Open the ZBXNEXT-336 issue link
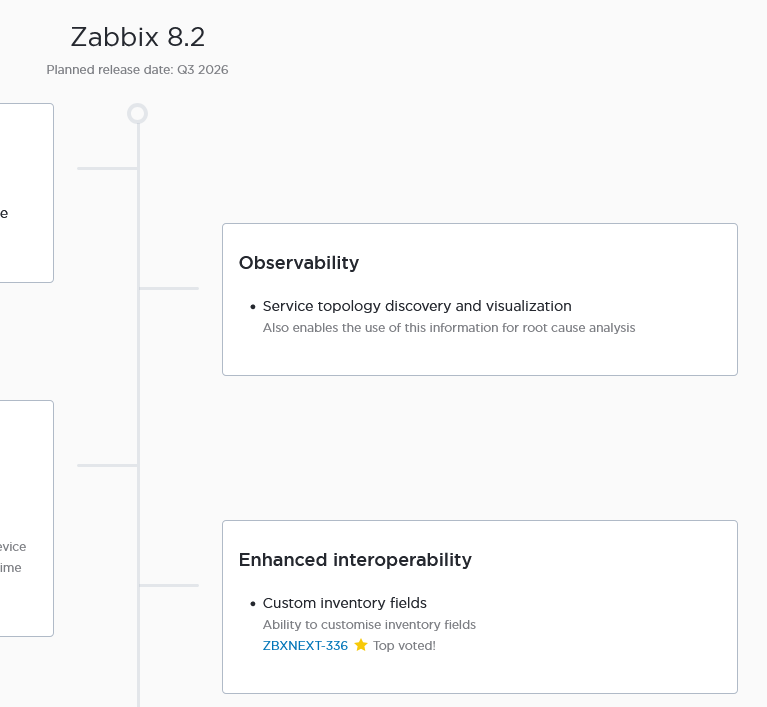This screenshot has width=767, height=707. click(305, 646)
